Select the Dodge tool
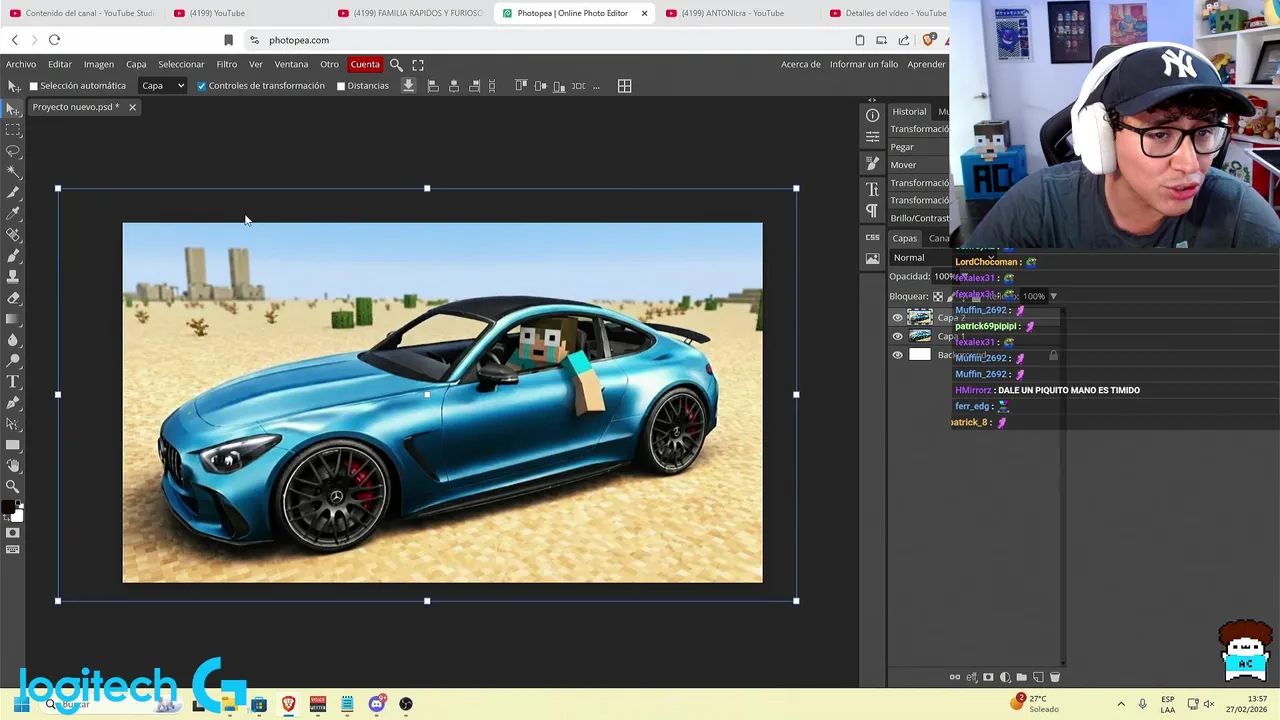This screenshot has height=720, width=1280. (13, 361)
